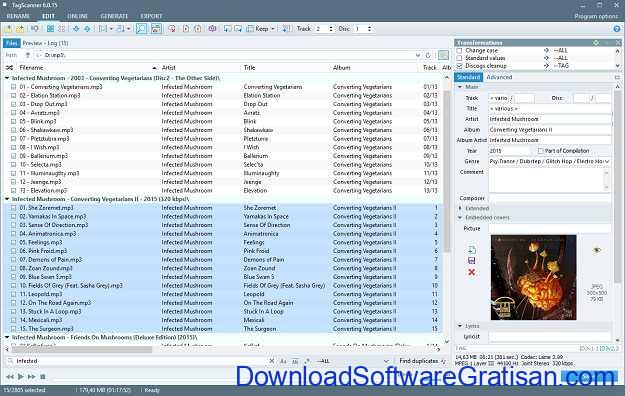Viewport: 625px width, 396px height.
Task: Collapse the Main section
Action: coord(460,87)
